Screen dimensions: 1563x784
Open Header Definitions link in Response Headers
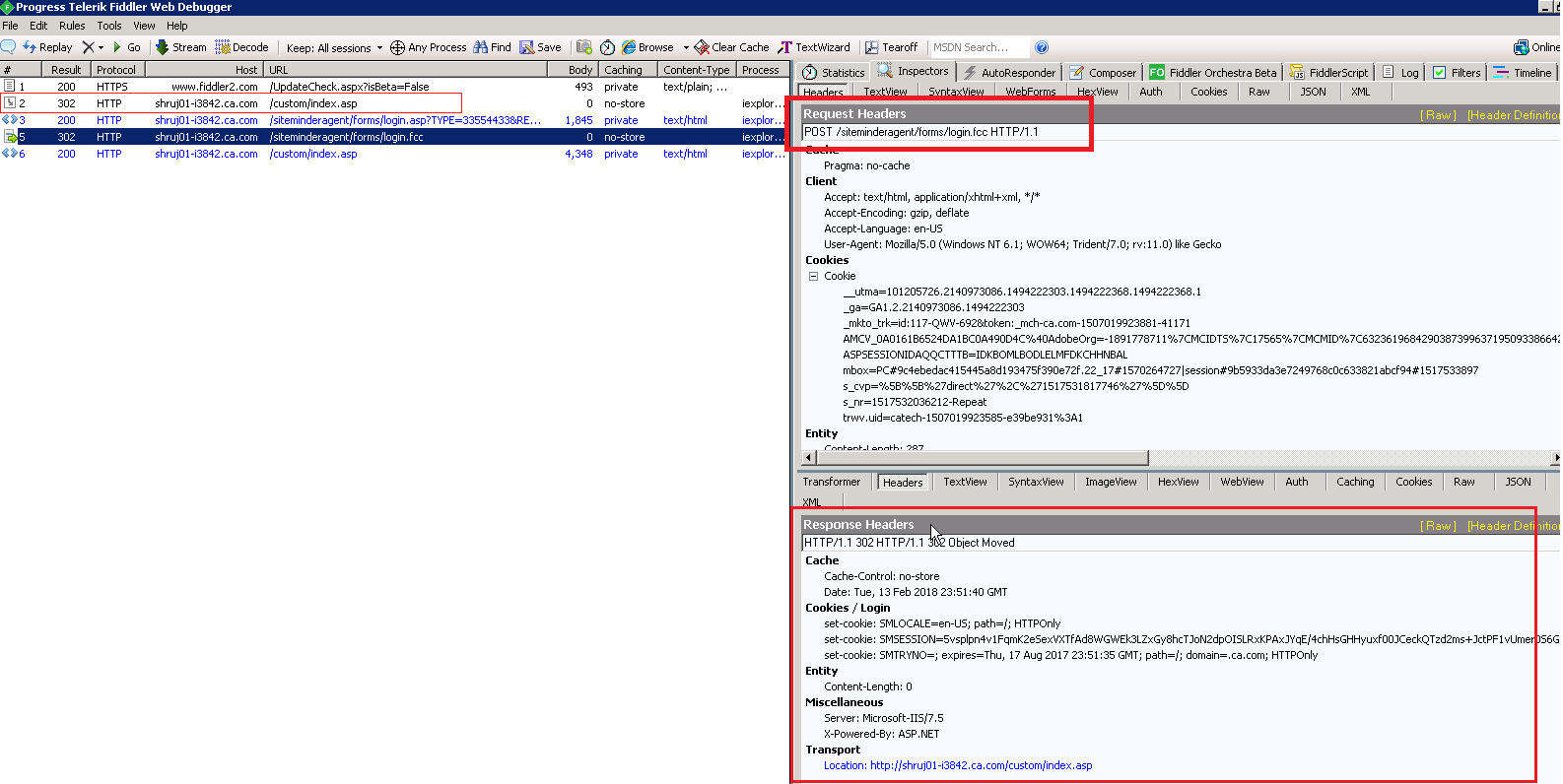pos(1514,526)
